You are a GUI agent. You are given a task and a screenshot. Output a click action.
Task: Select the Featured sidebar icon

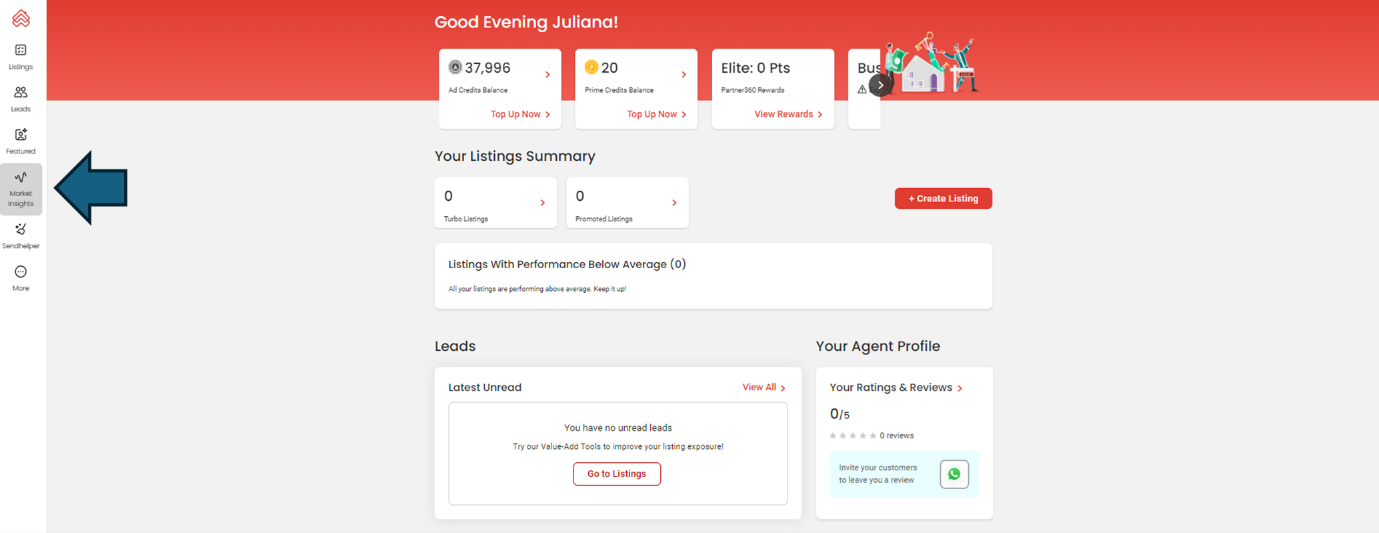[x=20, y=140]
